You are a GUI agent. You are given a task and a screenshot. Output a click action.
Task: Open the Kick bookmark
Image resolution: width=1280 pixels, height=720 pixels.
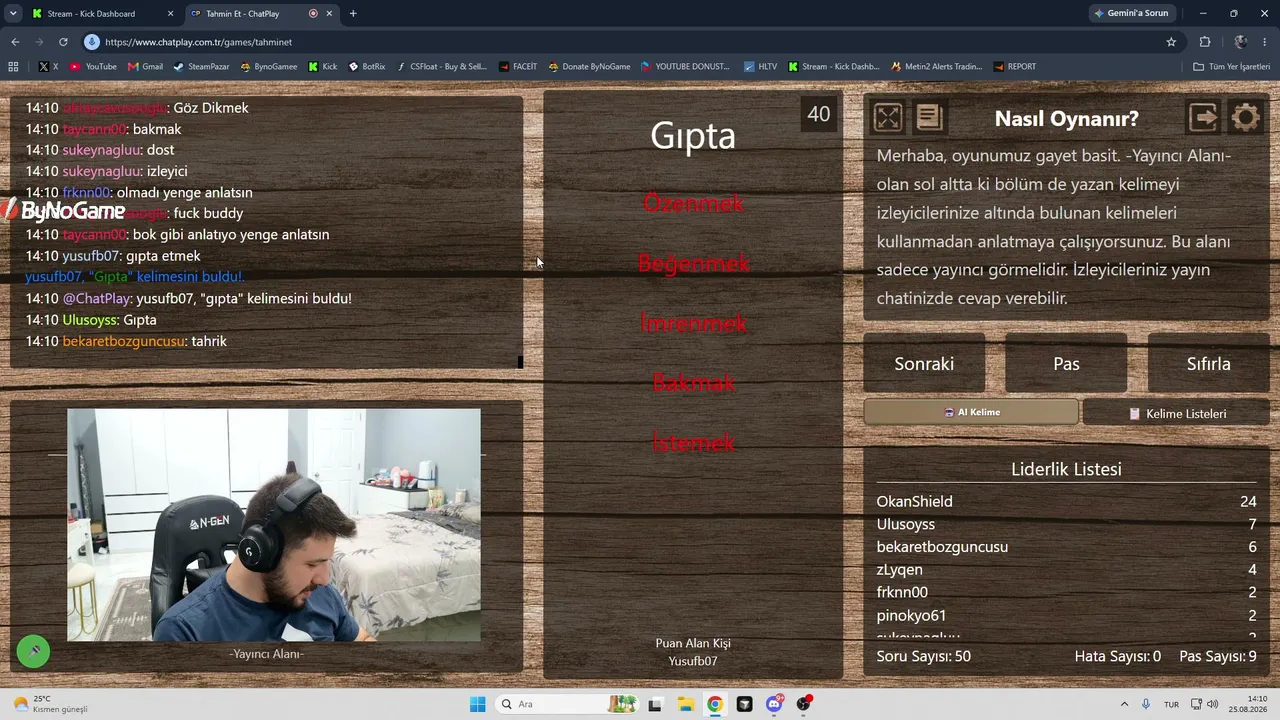(x=322, y=67)
